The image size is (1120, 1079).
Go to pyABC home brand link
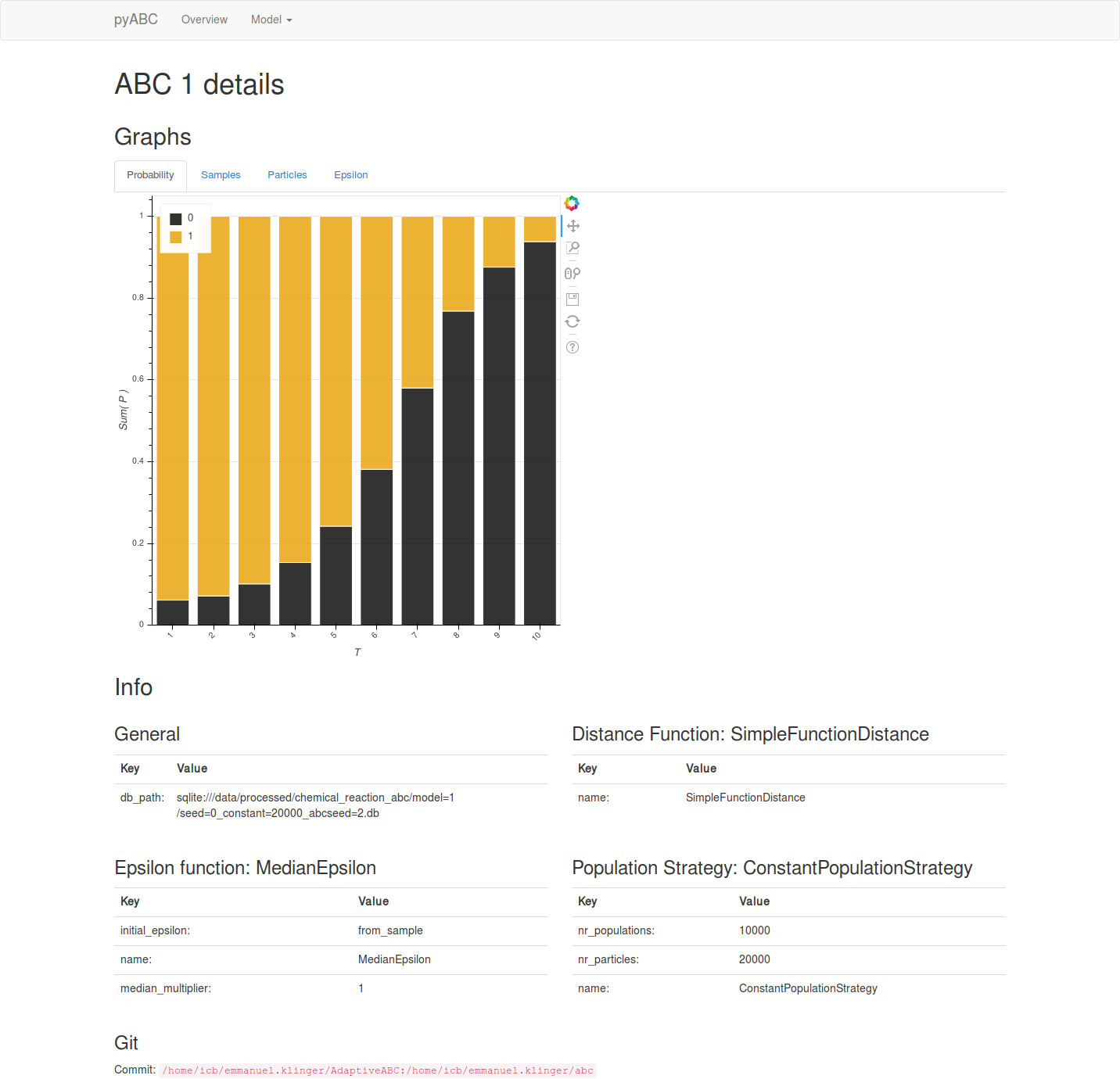pos(136,20)
